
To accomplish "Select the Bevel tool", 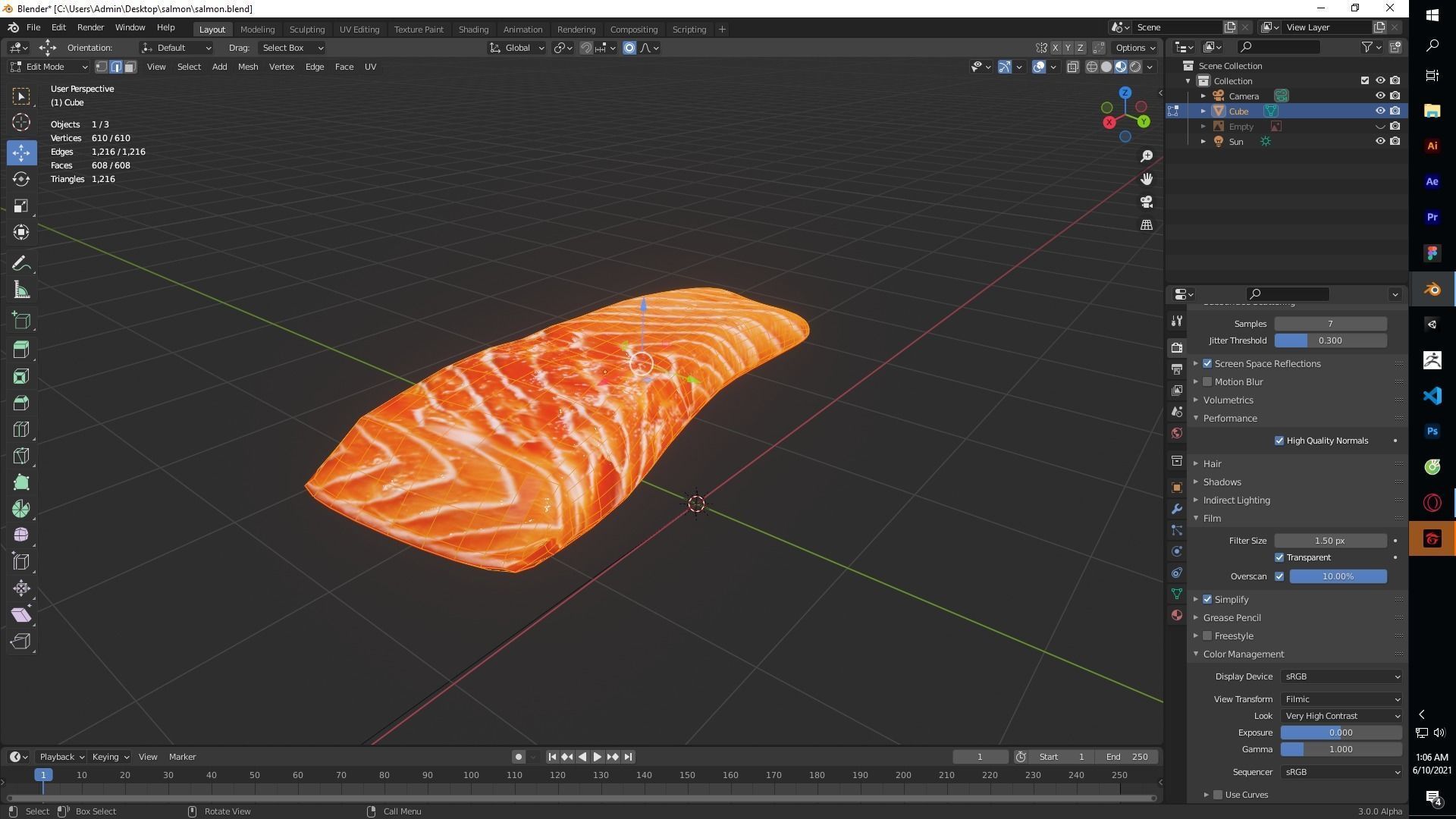I will [21, 403].
